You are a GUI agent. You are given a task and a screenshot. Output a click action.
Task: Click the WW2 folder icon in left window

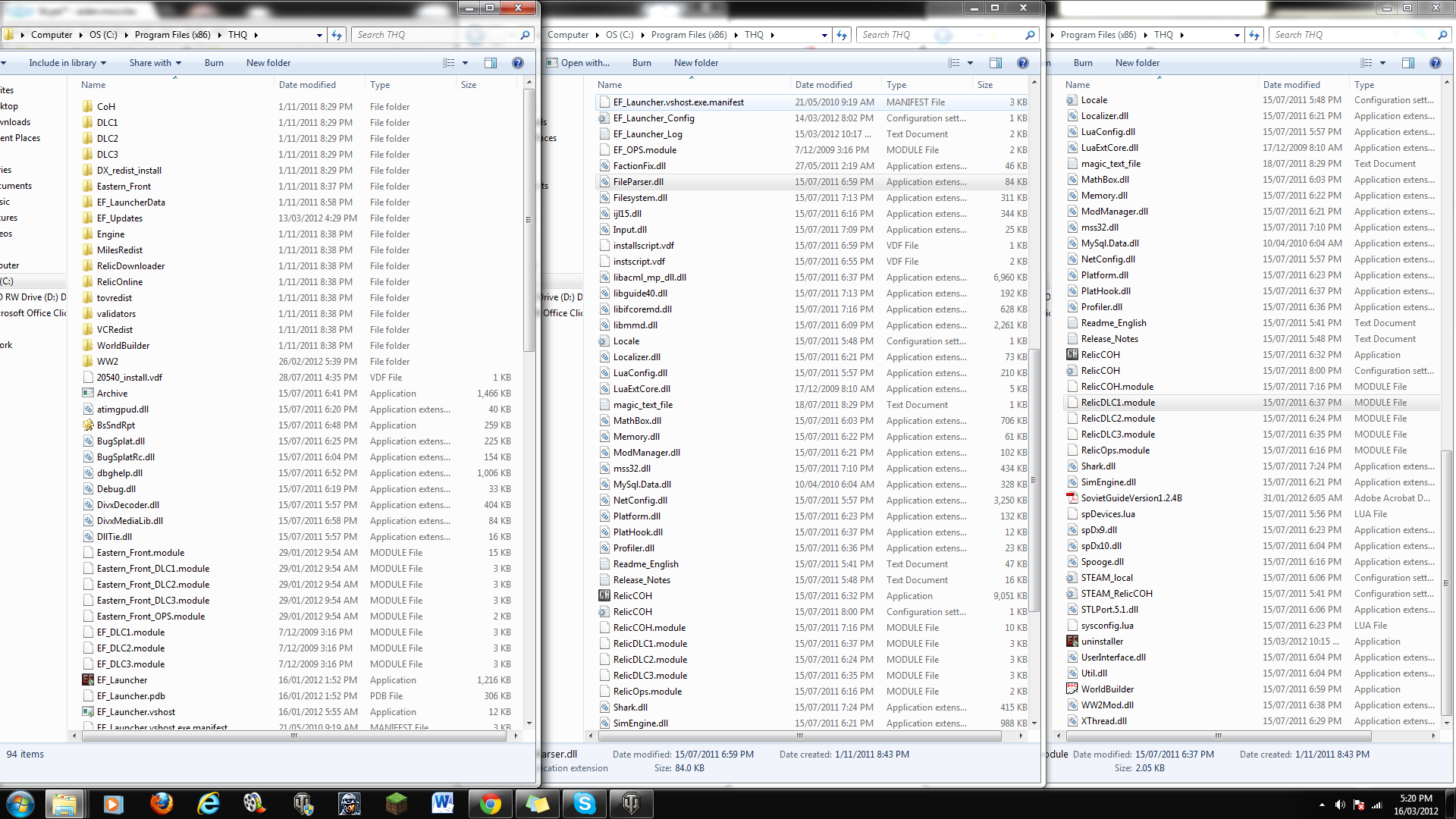[x=88, y=362]
